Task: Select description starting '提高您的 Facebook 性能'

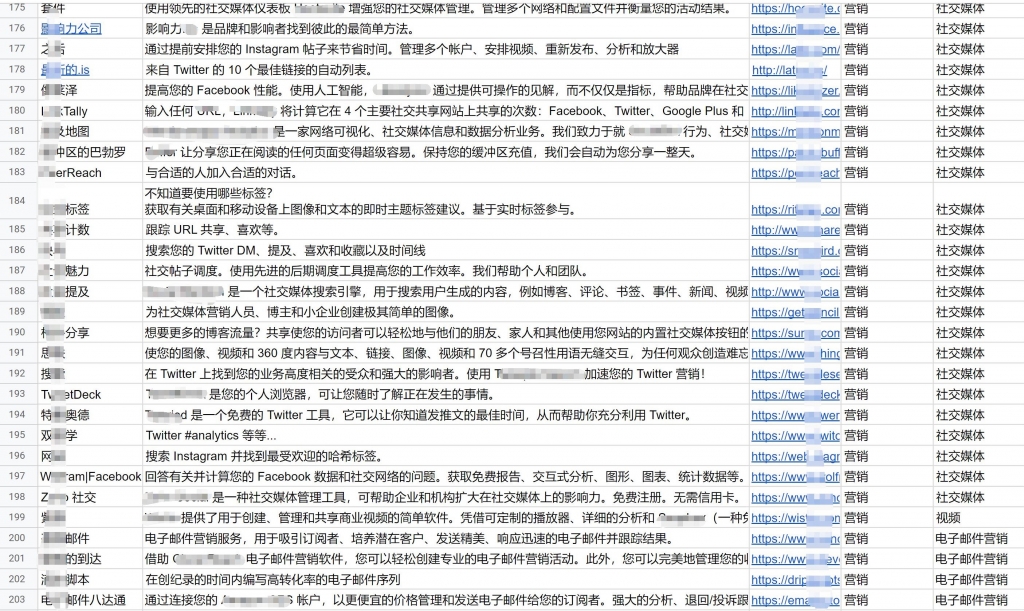Action: 445,90
